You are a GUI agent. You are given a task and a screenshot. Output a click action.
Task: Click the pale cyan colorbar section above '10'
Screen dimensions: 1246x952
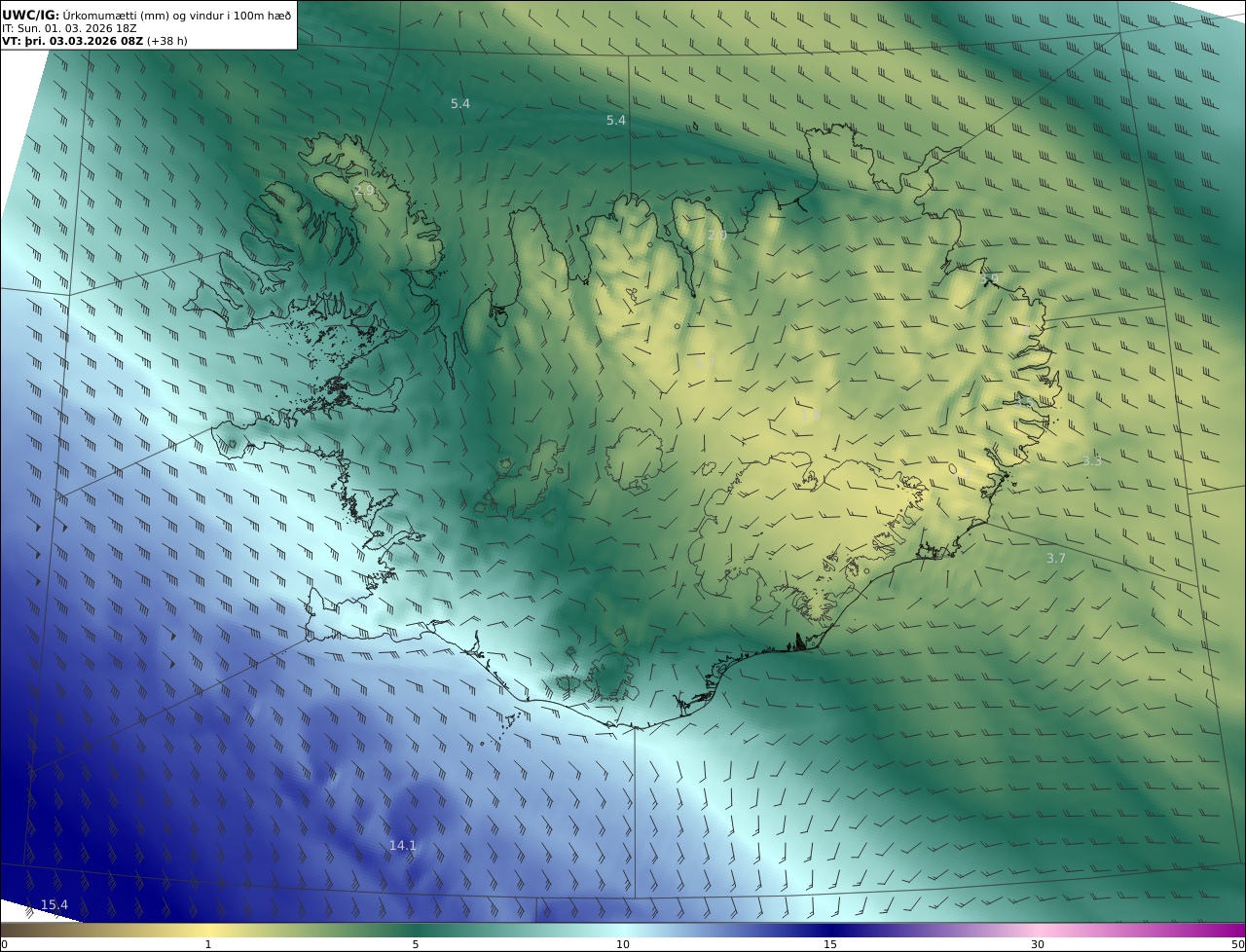click(623, 930)
